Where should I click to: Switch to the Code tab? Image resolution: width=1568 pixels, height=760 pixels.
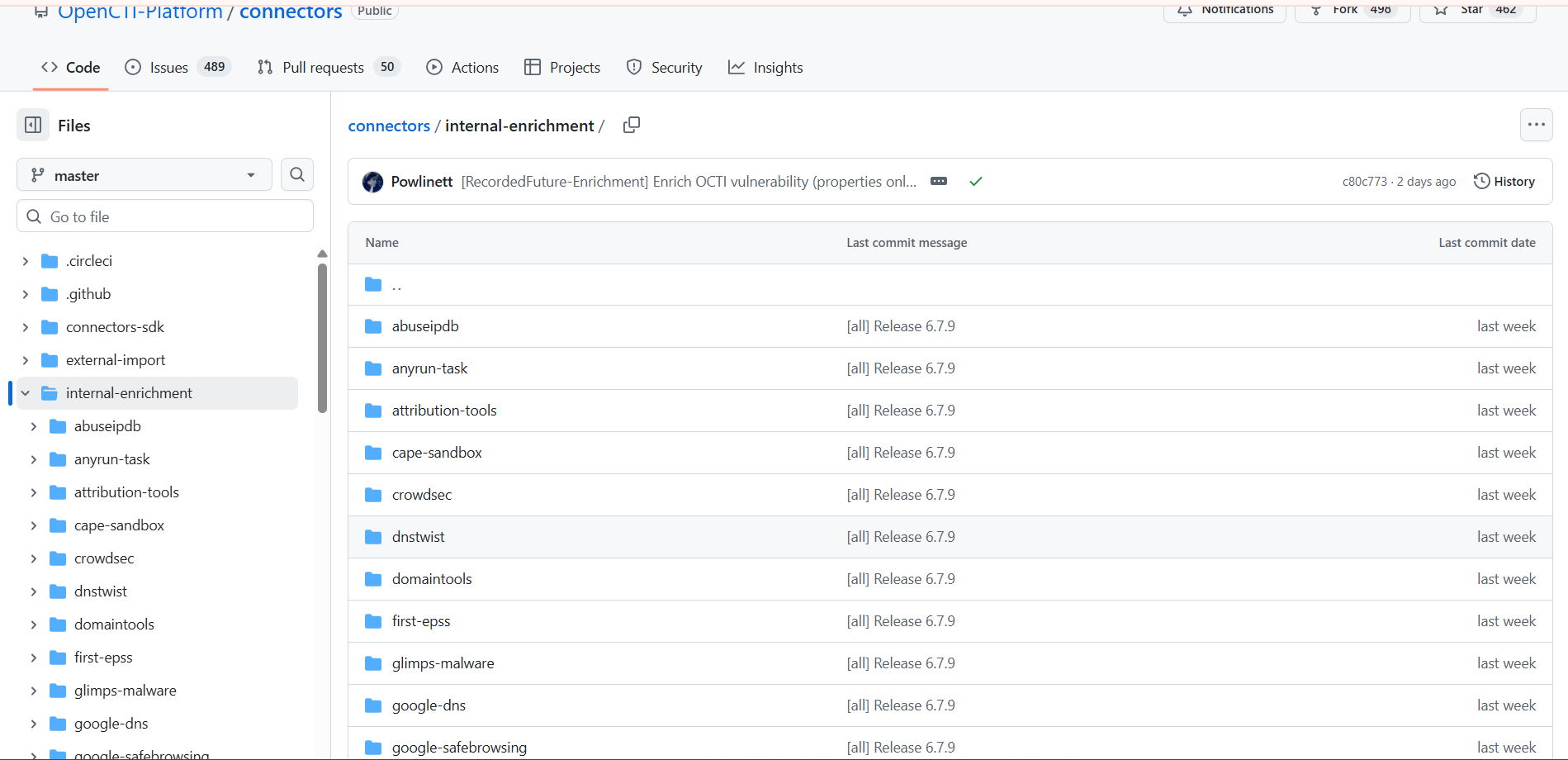coord(71,68)
